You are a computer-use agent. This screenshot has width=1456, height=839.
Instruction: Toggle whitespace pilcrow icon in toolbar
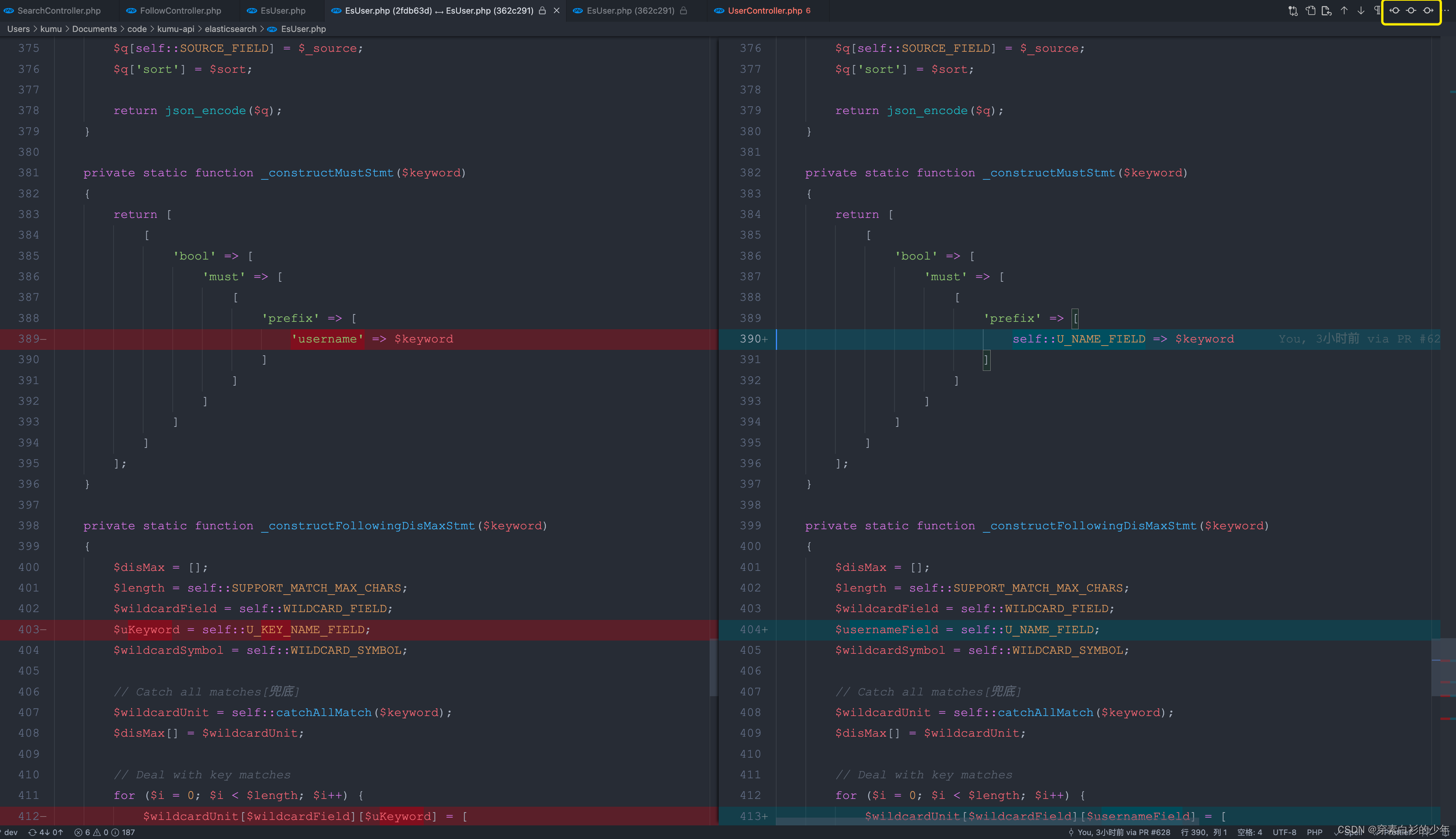pos(1377,11)
